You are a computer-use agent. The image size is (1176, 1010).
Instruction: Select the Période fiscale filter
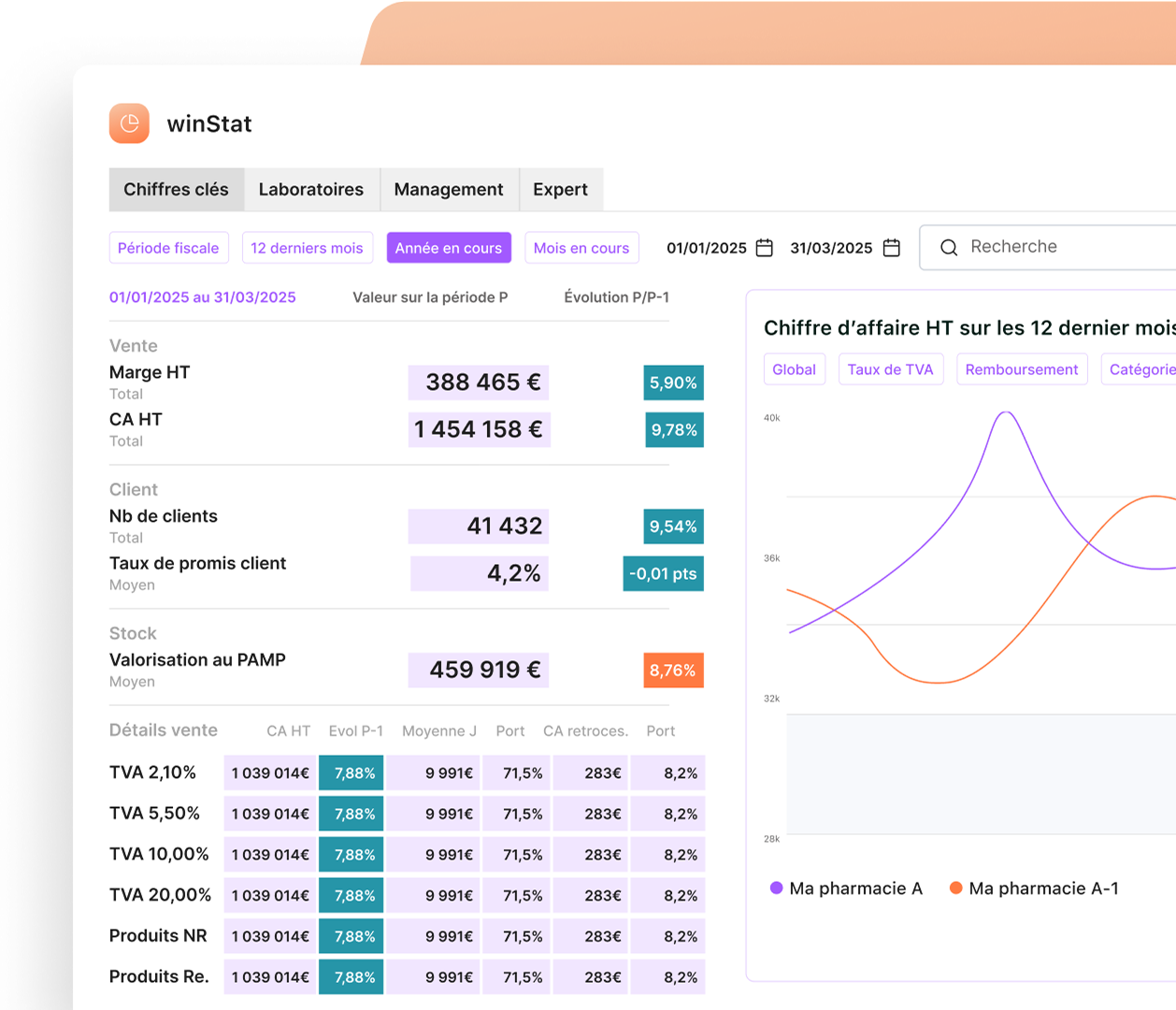168,248
